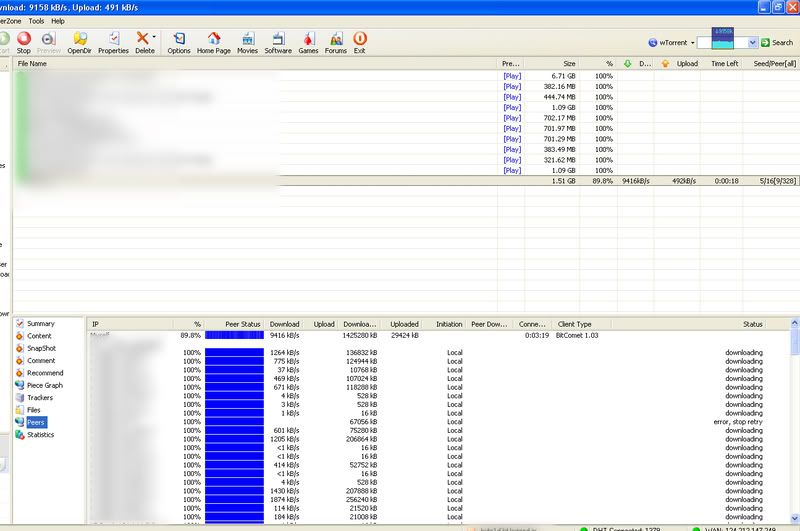Click the Search button
Screen dimensions: 800x531
pos(777,43)
